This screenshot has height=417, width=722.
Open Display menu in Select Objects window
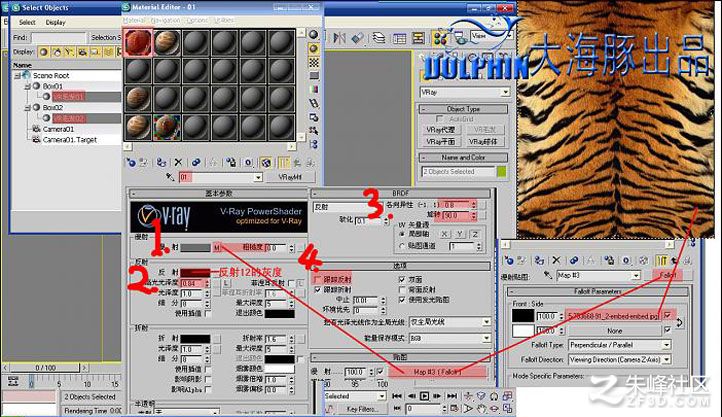click(x=55, y=22)
